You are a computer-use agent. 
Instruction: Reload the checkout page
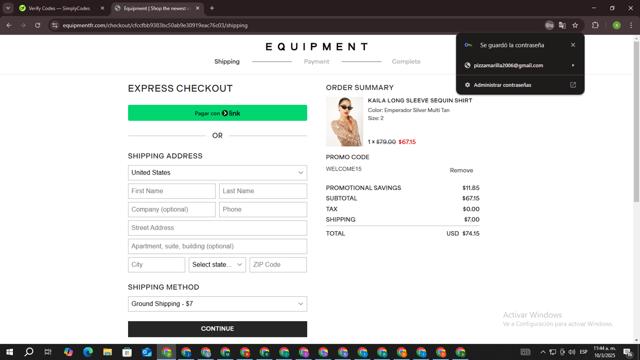click(38, 25)
